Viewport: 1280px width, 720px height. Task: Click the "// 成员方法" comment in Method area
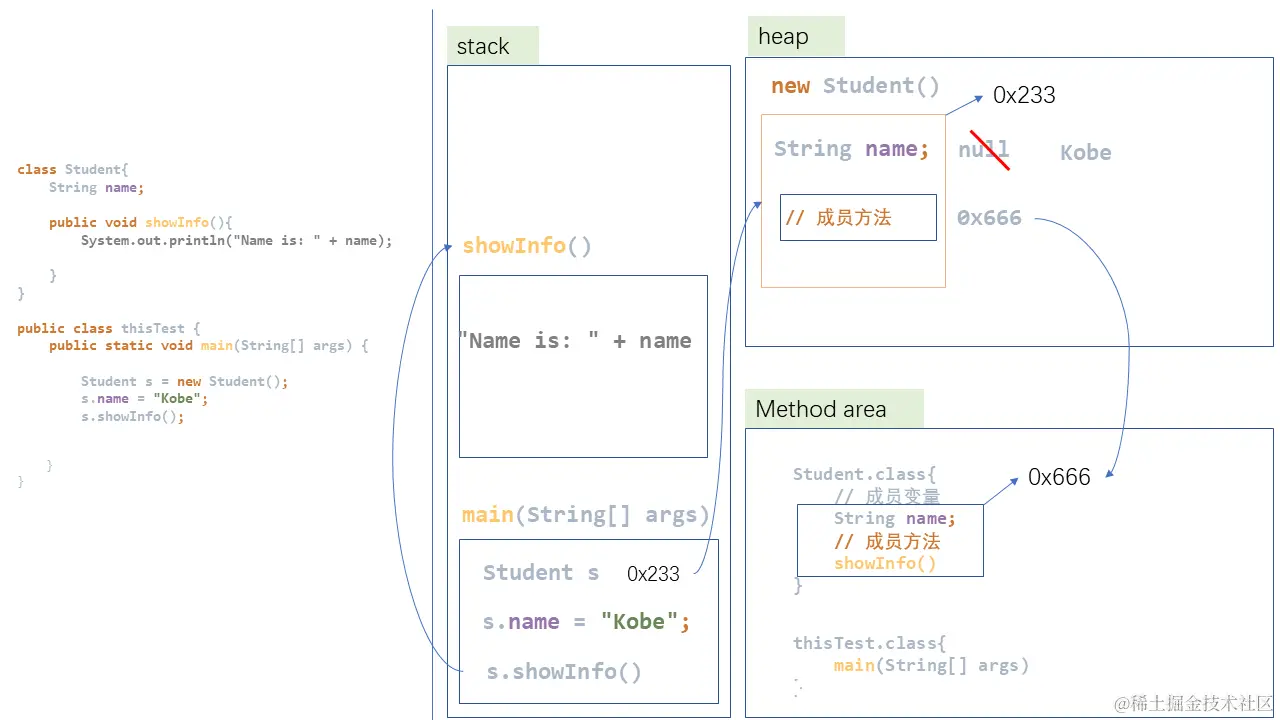click(887, 541)
